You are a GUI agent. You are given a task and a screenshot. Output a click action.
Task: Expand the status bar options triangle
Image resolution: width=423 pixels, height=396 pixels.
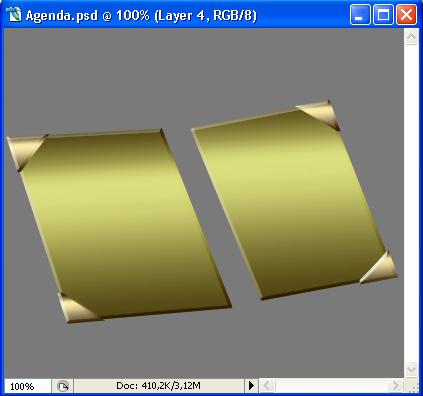pos(251,386)
